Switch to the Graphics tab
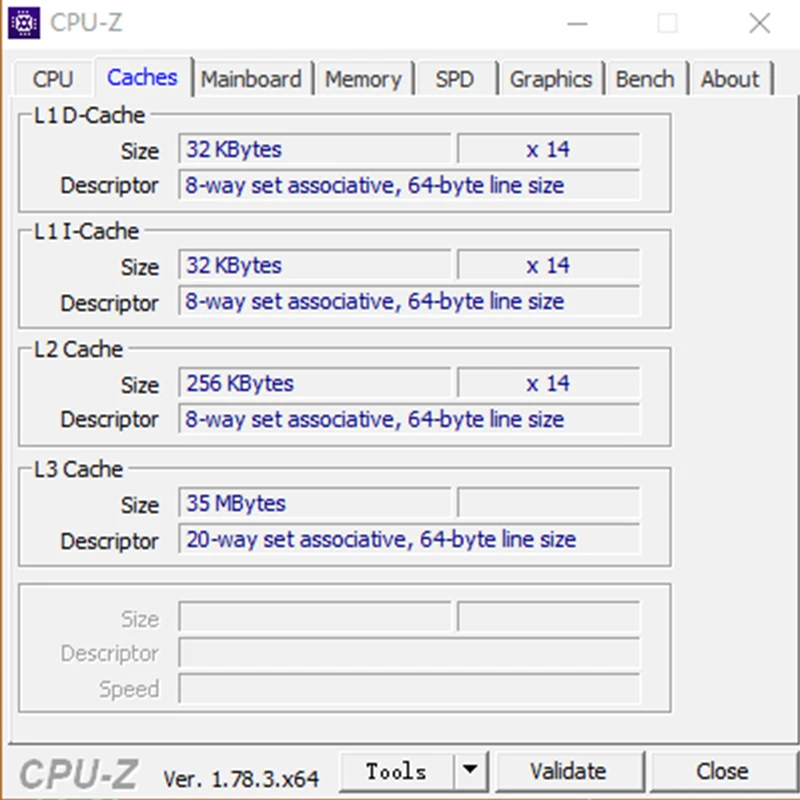Viewport: 800px width, 800px height. pos(551,79)
